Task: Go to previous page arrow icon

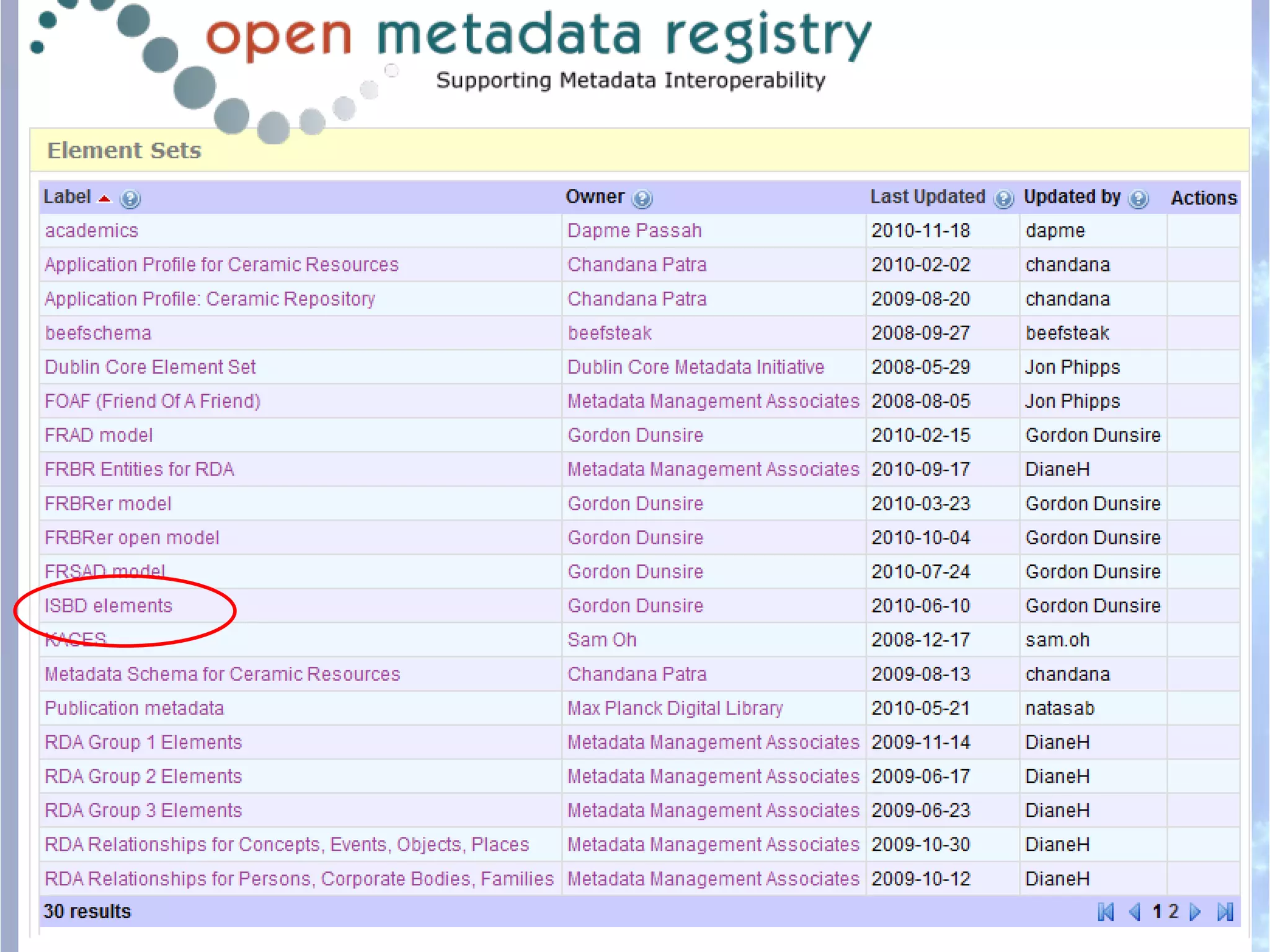Action: (x=1135, y=912)
